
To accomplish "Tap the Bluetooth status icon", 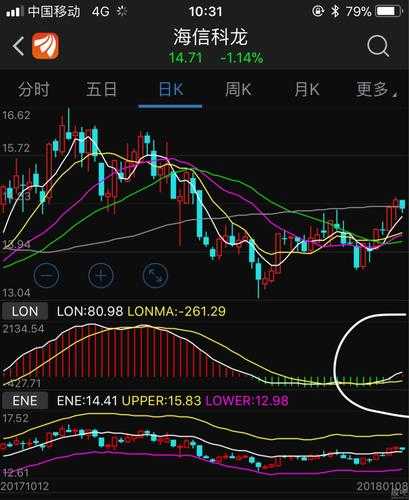I will 335,11.
